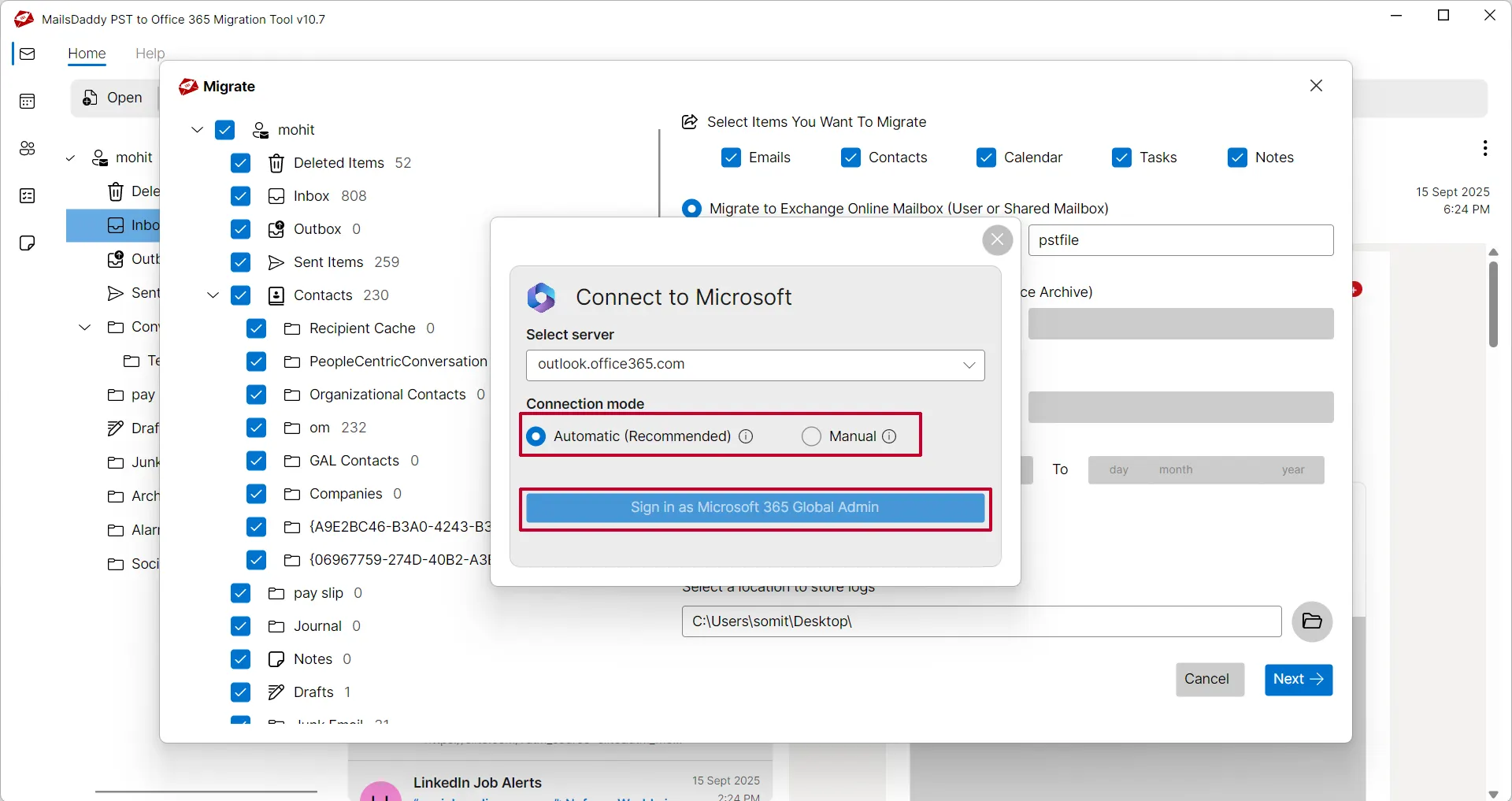Select the Companies folder row
The width and height of the screenshot is (1512, 801).
343,494
